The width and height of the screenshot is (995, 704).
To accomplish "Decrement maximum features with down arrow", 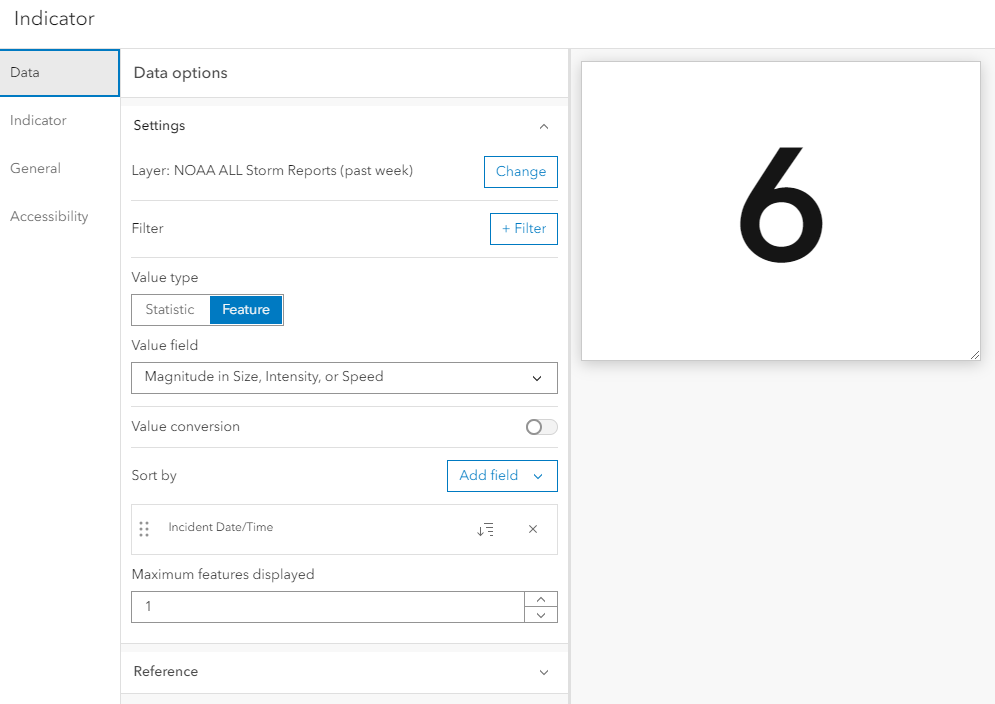I will 541,613.
